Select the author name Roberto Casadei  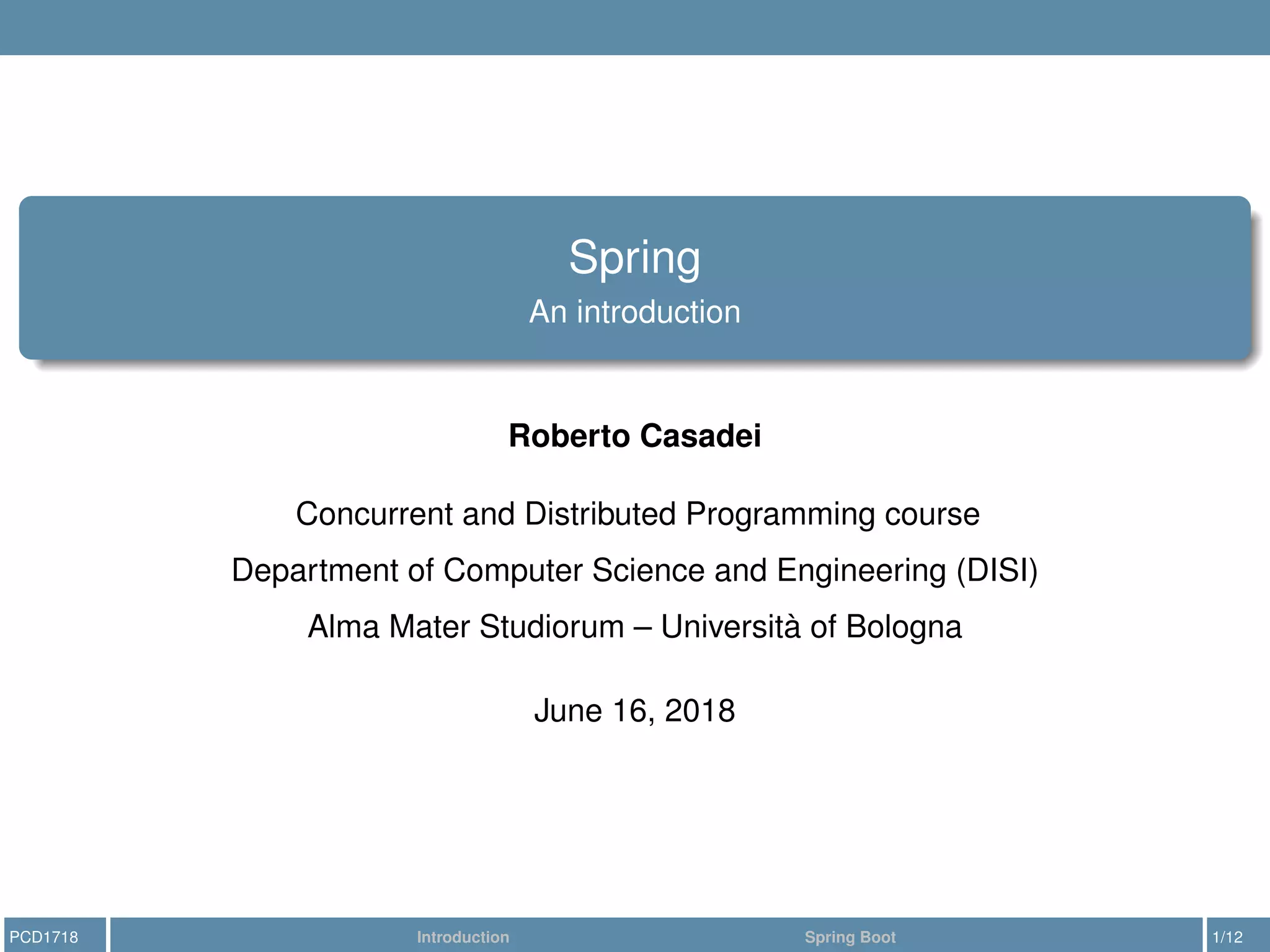tap(634, 435)
